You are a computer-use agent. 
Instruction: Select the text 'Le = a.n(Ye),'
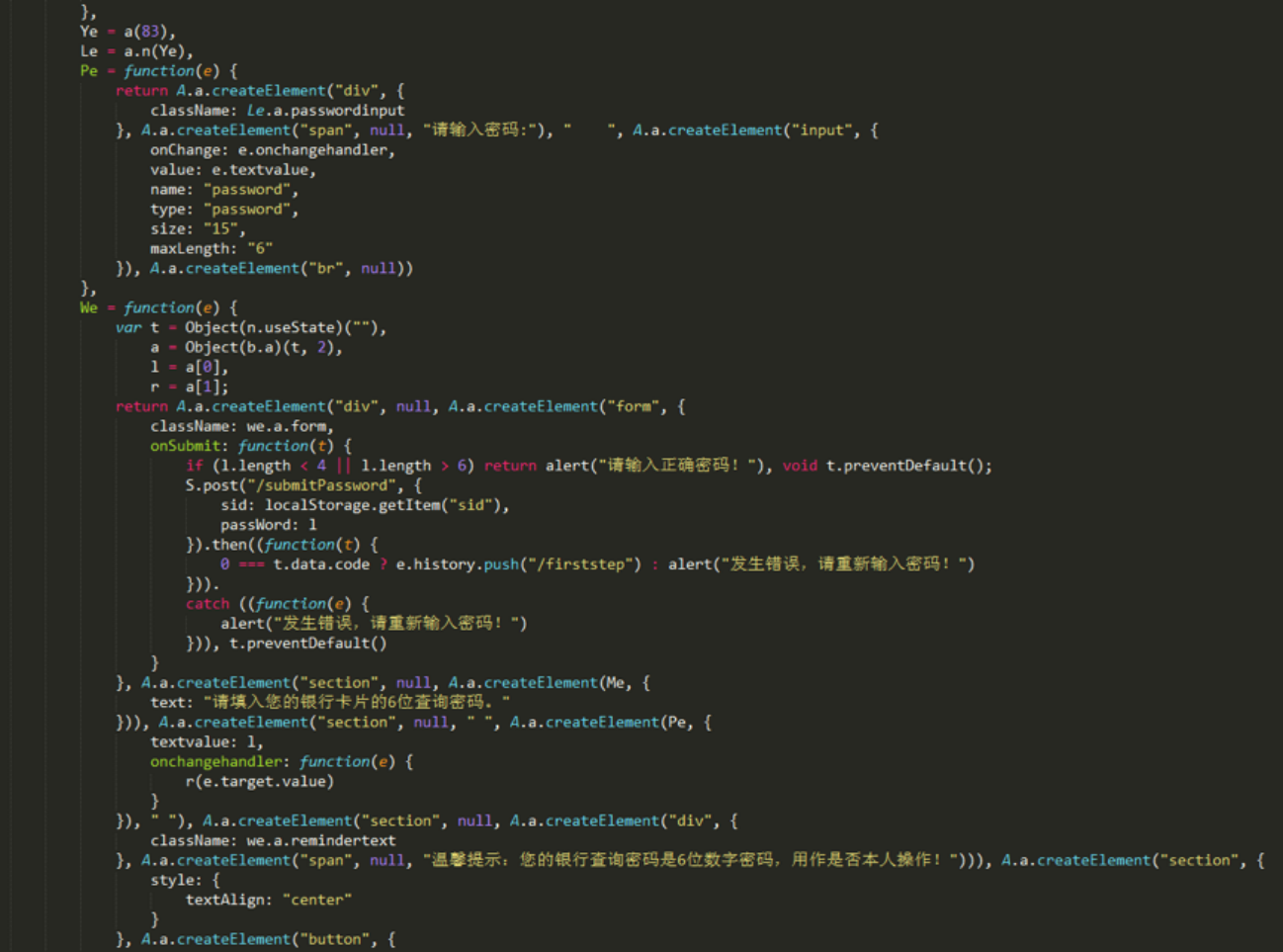tap(136, 51)
